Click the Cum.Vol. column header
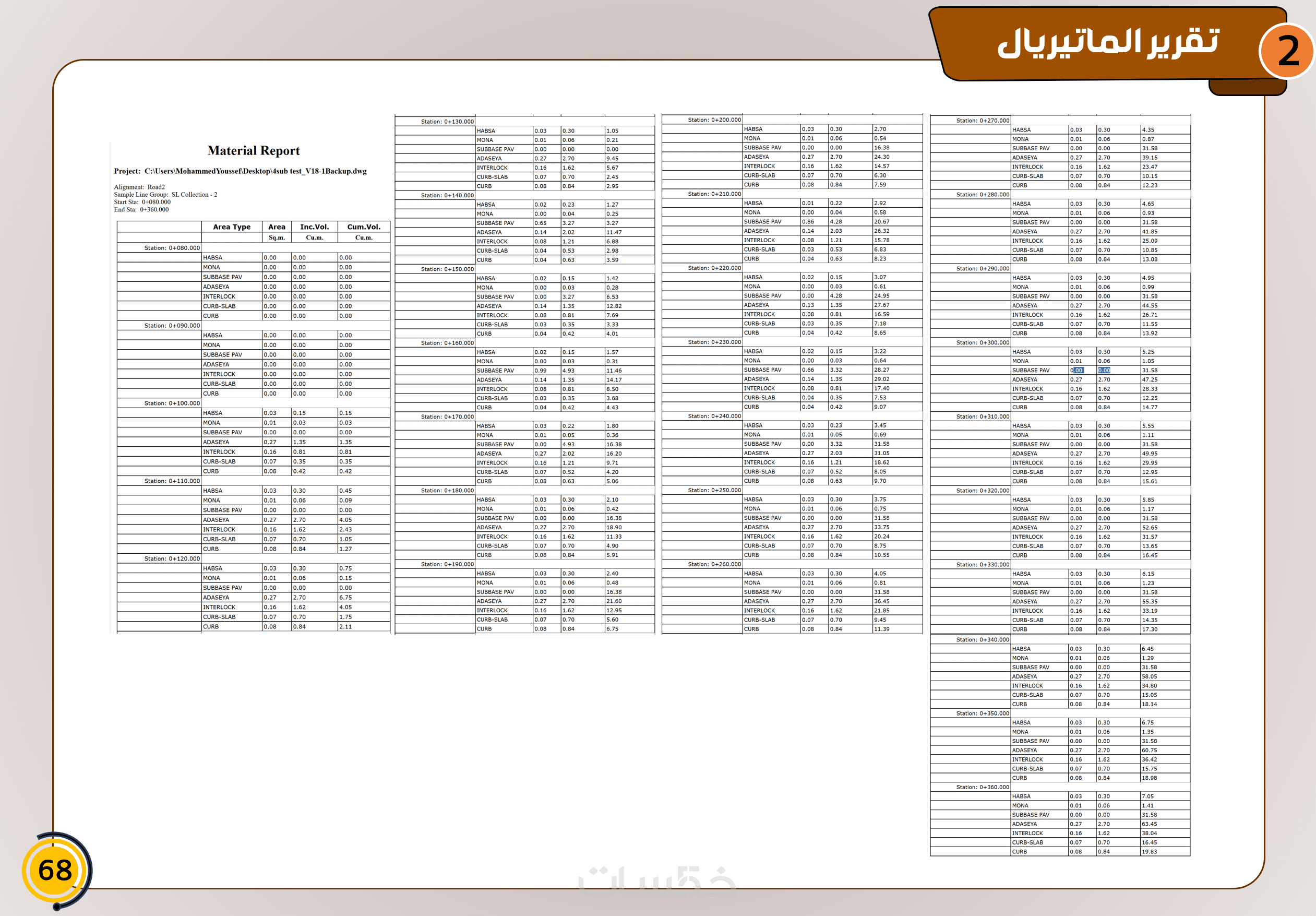1316x916 pixels. coord(363,227)
